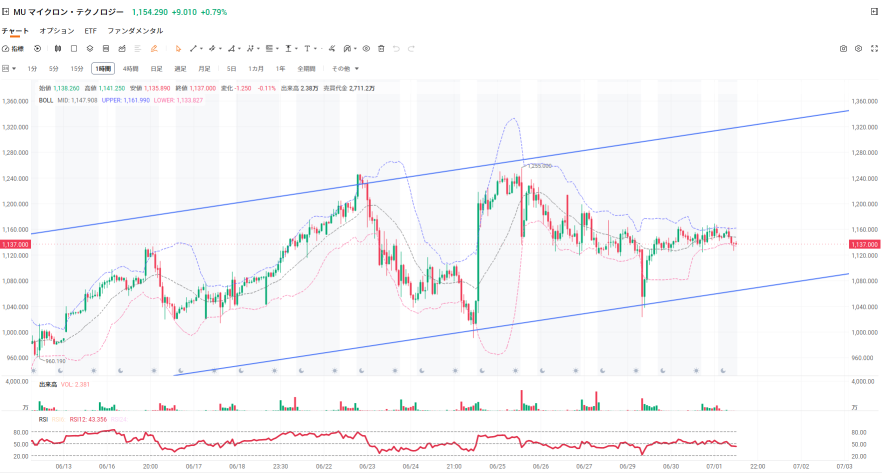Viewport: 882px width, 474px height.
Task: Open the stacked layers icon
Action: (90, 49)
